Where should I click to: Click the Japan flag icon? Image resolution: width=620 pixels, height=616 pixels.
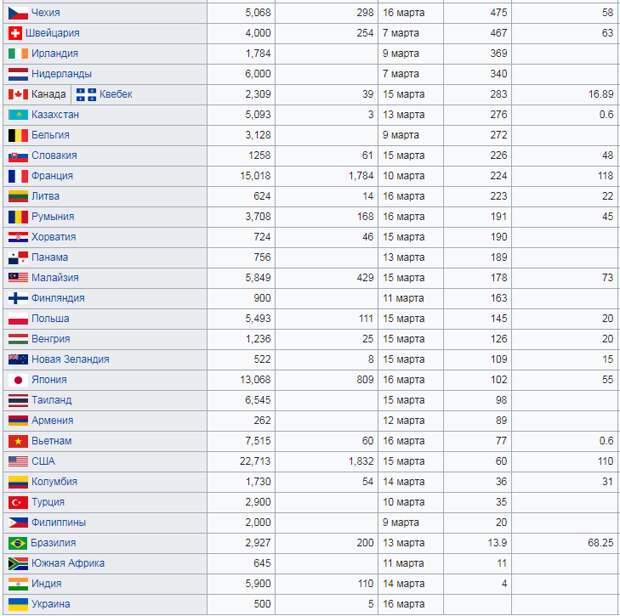[x=18, y=380]
